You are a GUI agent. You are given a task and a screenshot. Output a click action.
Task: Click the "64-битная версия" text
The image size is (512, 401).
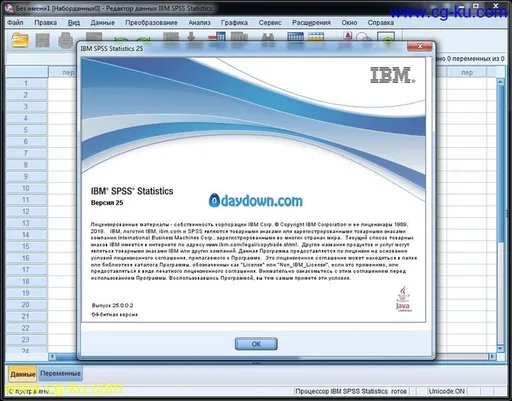pyautogui.click(x=115, y=315)
